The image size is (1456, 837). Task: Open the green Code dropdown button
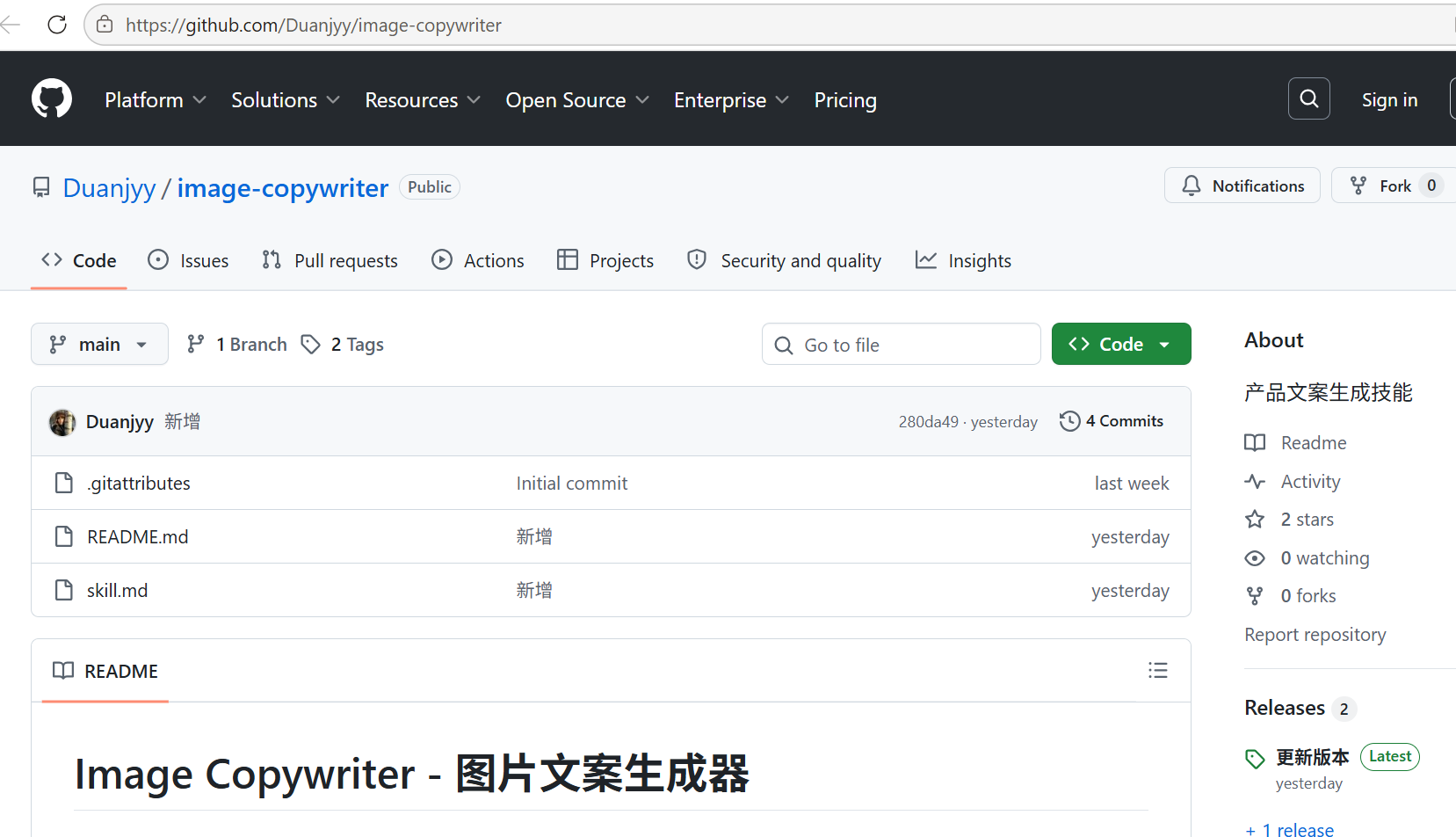point(1121,344)
